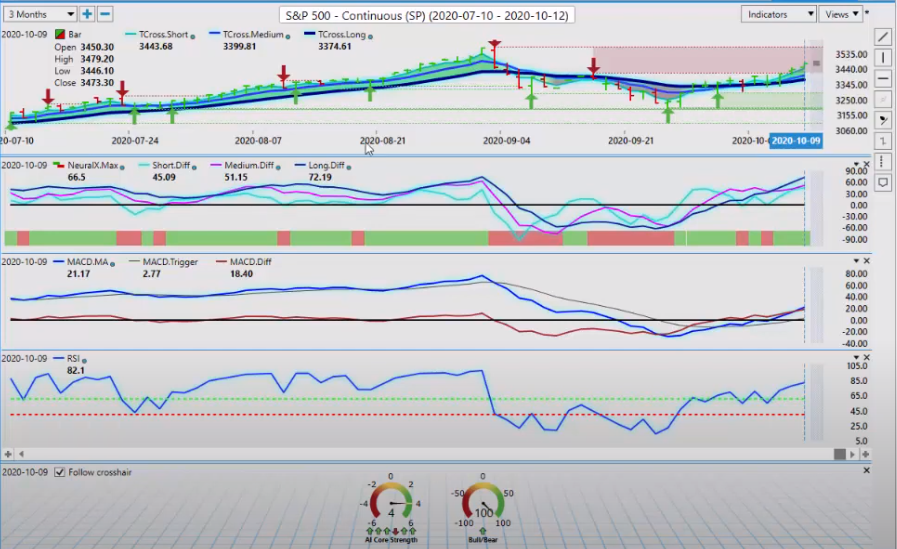Viewport: 897px width, 549px height.
Task: Select the horizontal line drawing tool
Action: (883, 78)
